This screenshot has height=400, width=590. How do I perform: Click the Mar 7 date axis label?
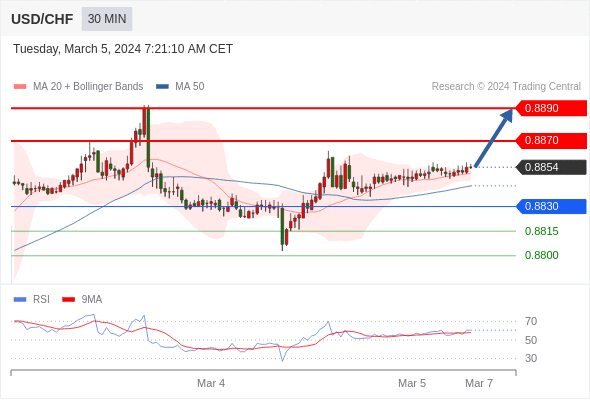[479, 383]
